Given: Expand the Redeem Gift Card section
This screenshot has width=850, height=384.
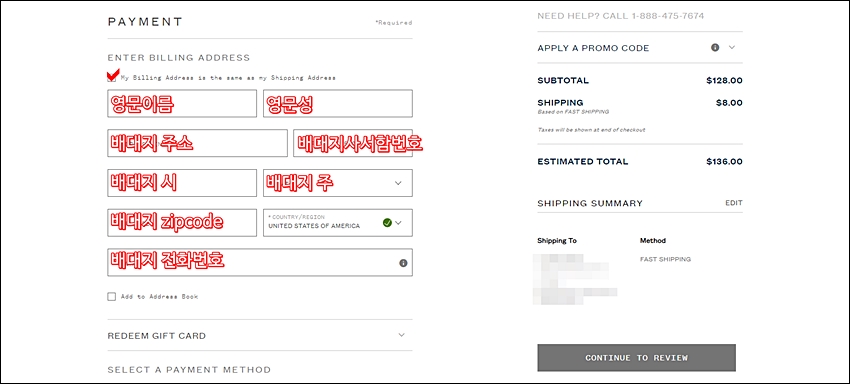Looking at the screenshot, I should 401,335.
